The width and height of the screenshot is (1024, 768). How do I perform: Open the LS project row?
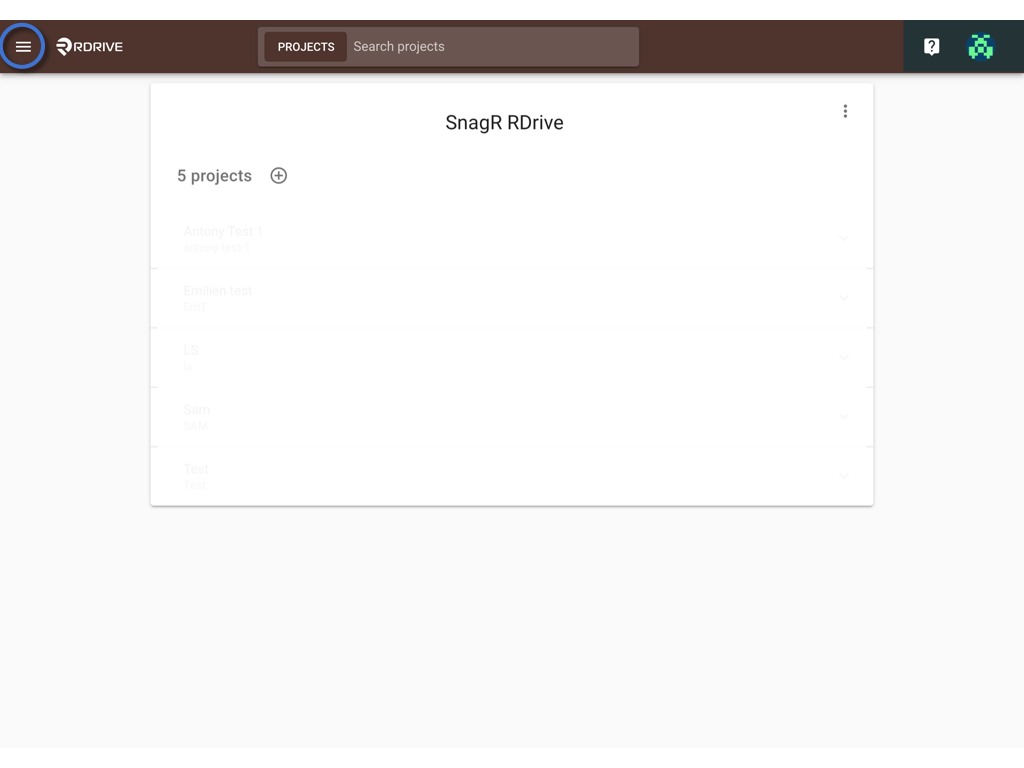pos(512,358)
